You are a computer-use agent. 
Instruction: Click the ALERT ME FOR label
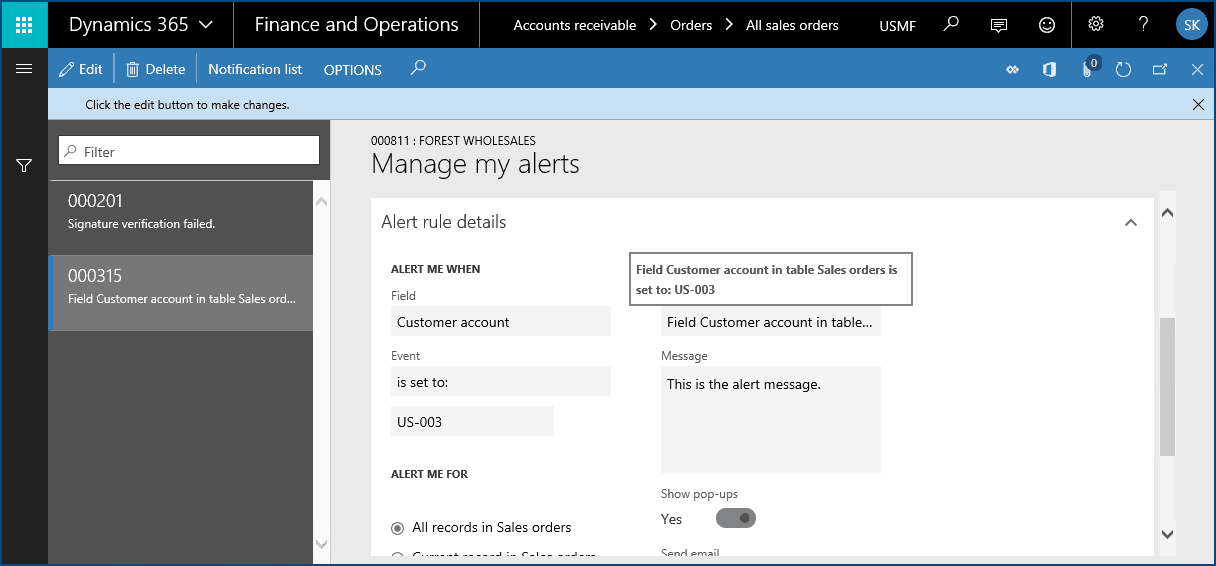pyautogui.click(x=429, y=474)
